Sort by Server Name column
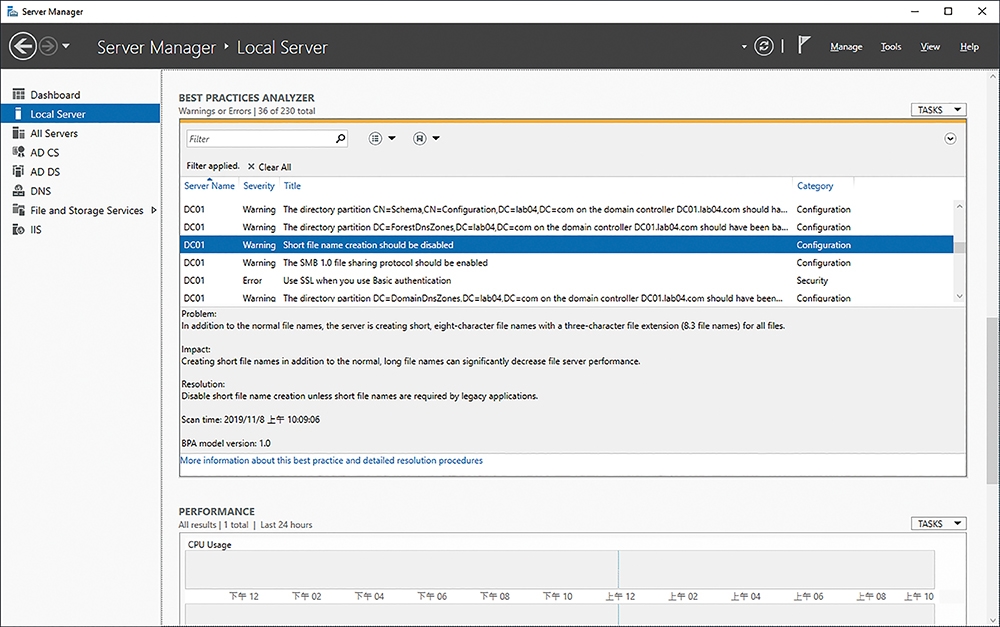1000x627 pixels. pos(209,186)
